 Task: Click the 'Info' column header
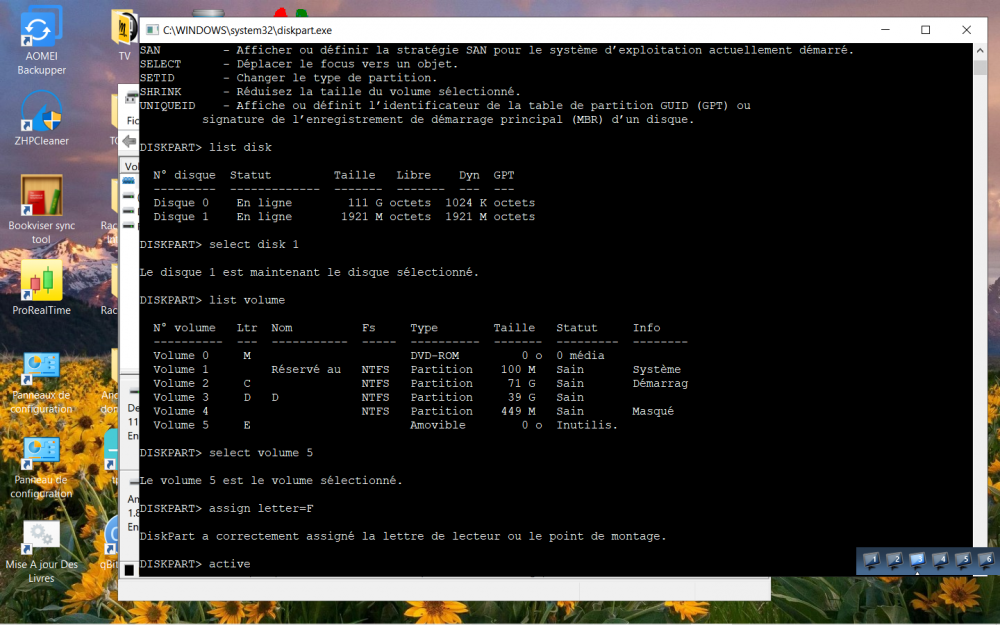pos(647,328)
